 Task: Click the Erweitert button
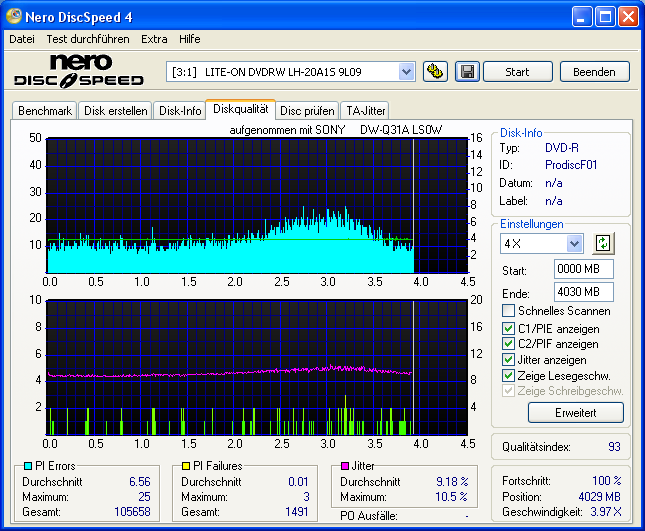tap(575, 413)
